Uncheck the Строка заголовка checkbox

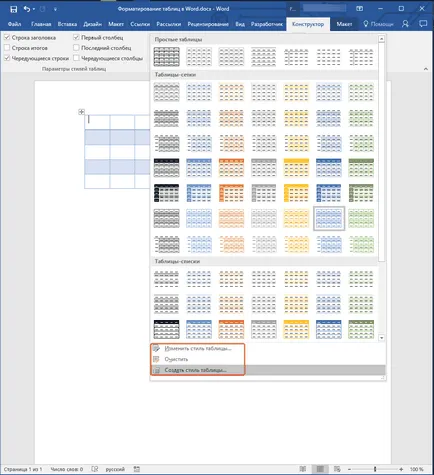[7, 37]
